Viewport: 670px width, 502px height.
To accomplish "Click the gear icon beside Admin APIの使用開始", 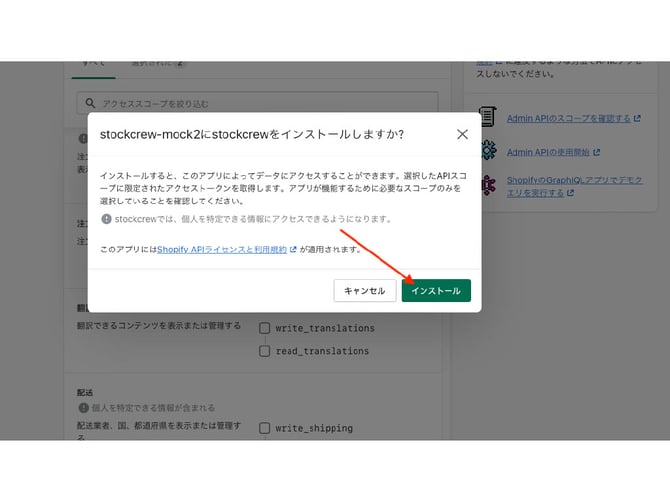I will [x=488, y=150].
